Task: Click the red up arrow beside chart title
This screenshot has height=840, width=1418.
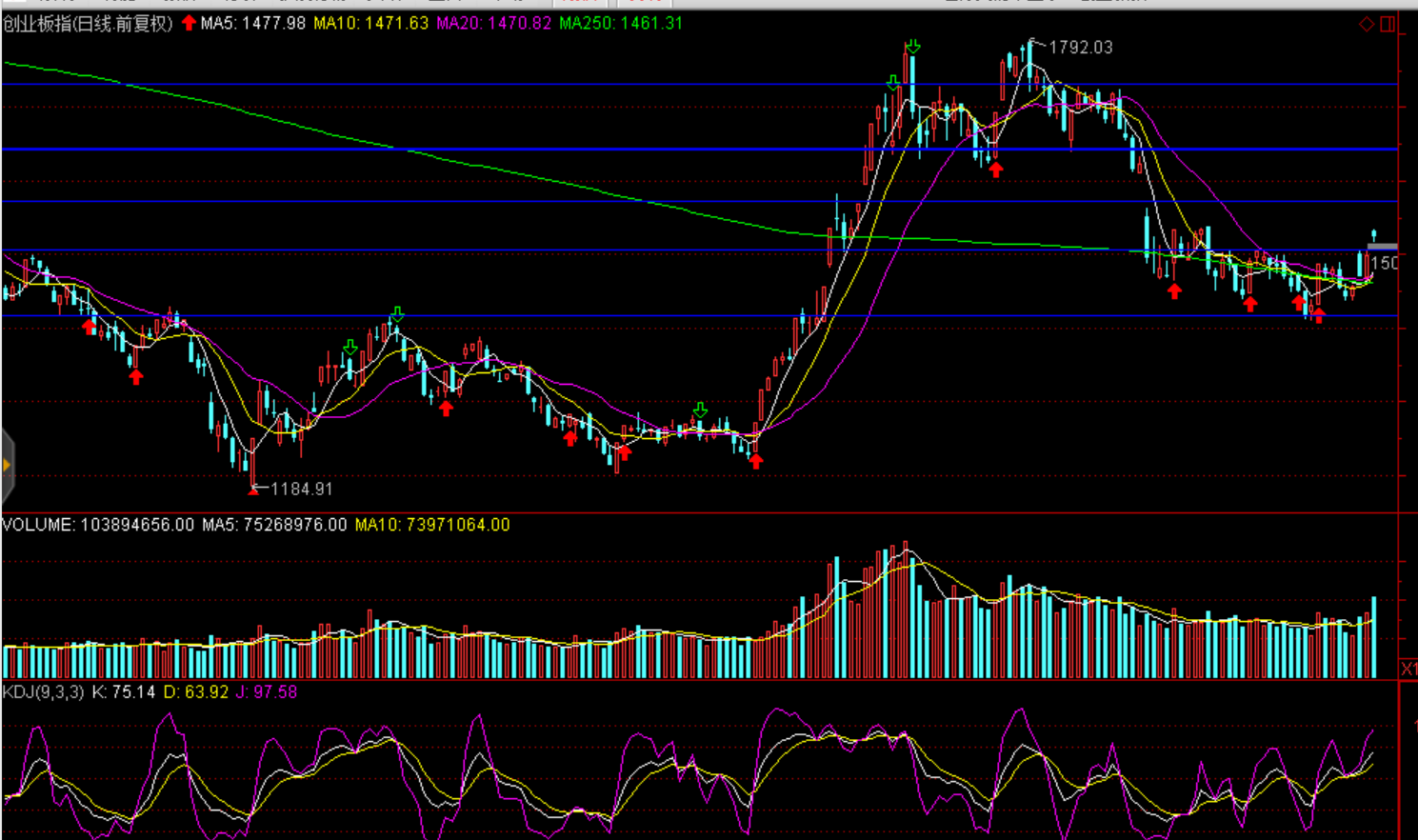Action: [189, 23]
